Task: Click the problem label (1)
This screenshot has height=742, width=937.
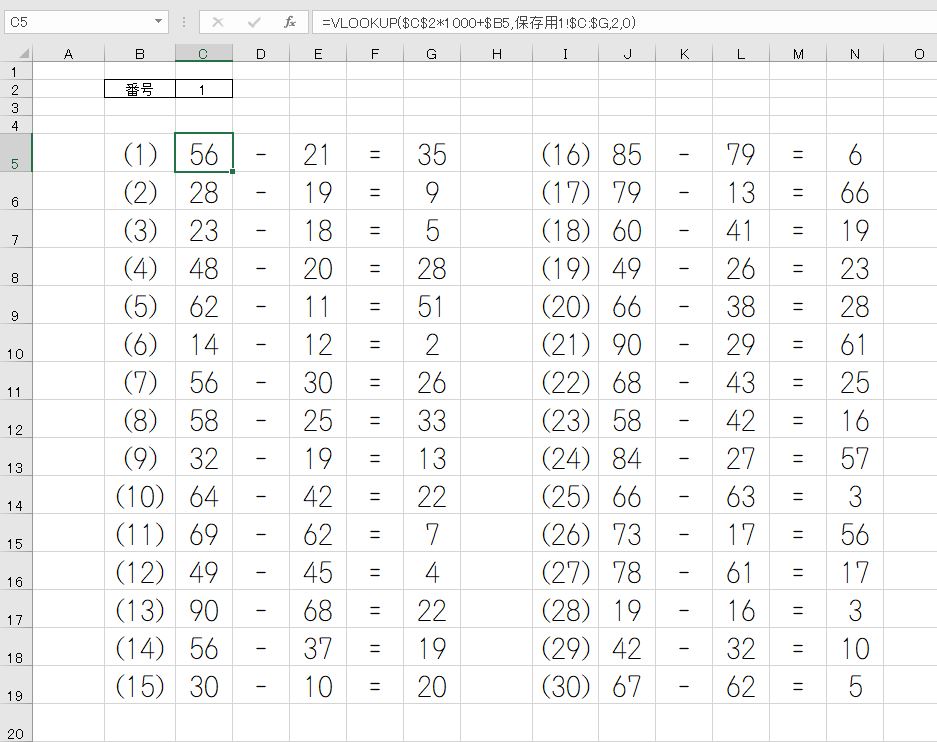Action: (140, 155)
